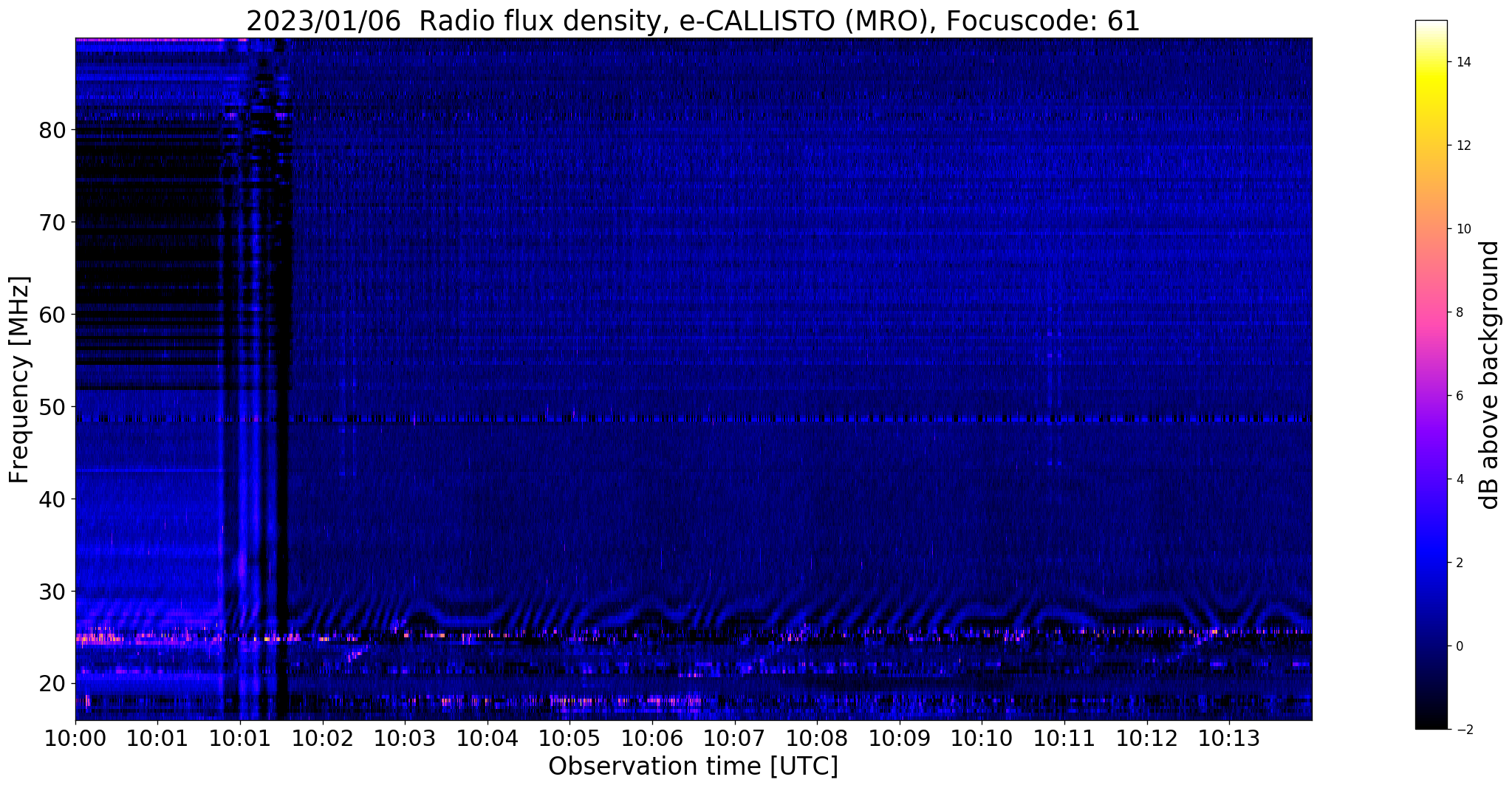Click the colorbar tick label −2

(1463, 730)
